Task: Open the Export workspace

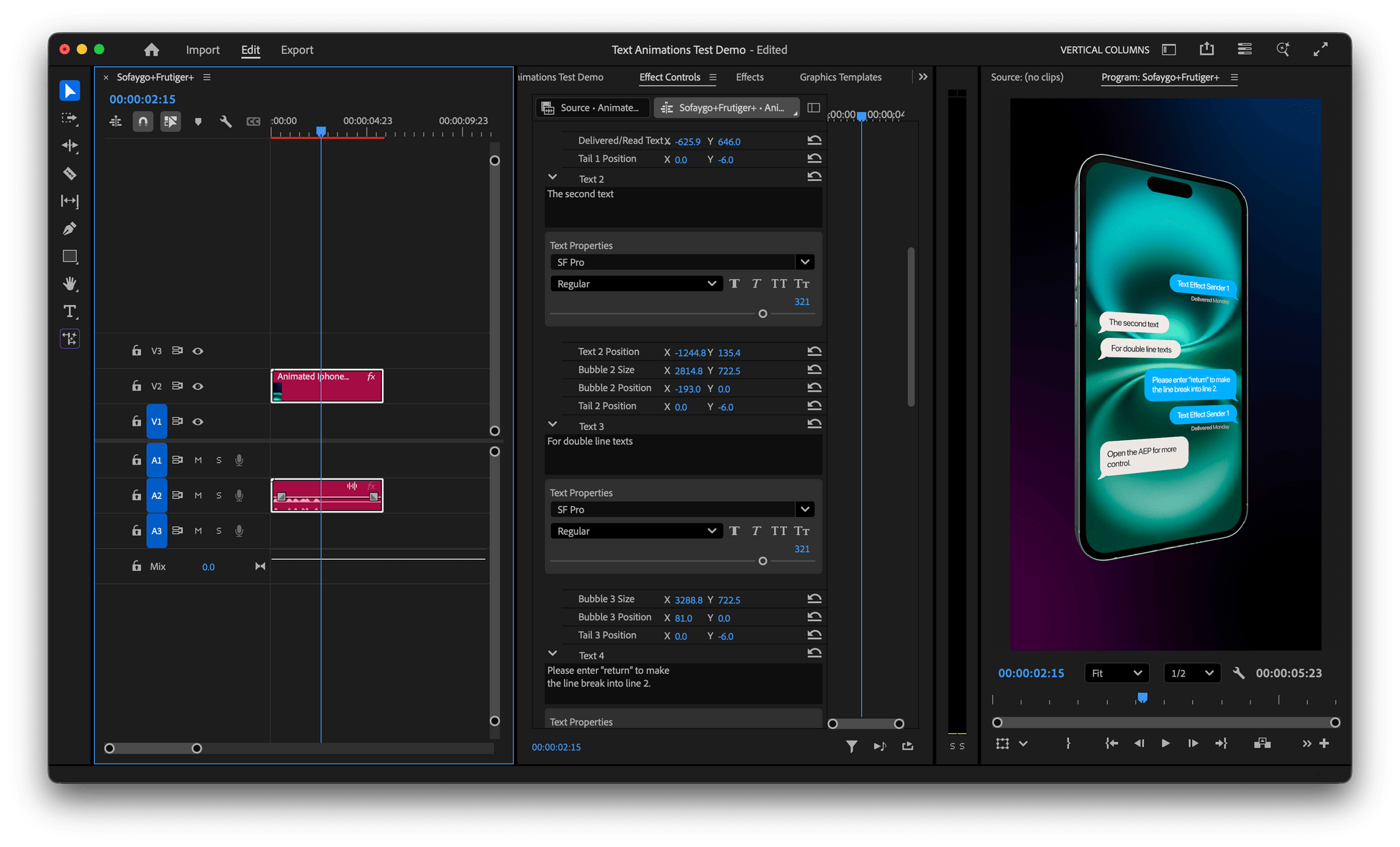Action: point(296,50)
